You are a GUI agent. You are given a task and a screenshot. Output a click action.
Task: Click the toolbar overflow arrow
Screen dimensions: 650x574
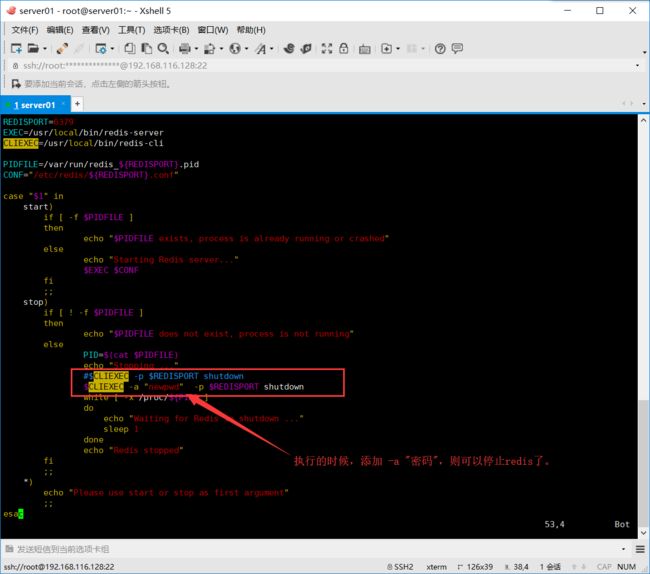coord(644,52)
